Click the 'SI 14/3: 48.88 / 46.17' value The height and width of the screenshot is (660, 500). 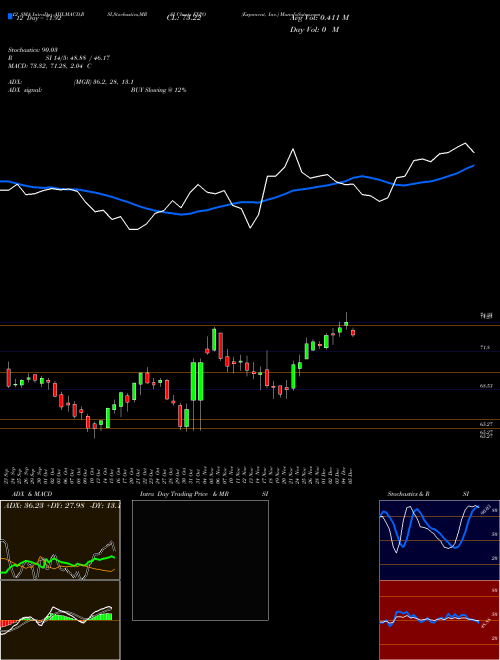pos(78,58)
